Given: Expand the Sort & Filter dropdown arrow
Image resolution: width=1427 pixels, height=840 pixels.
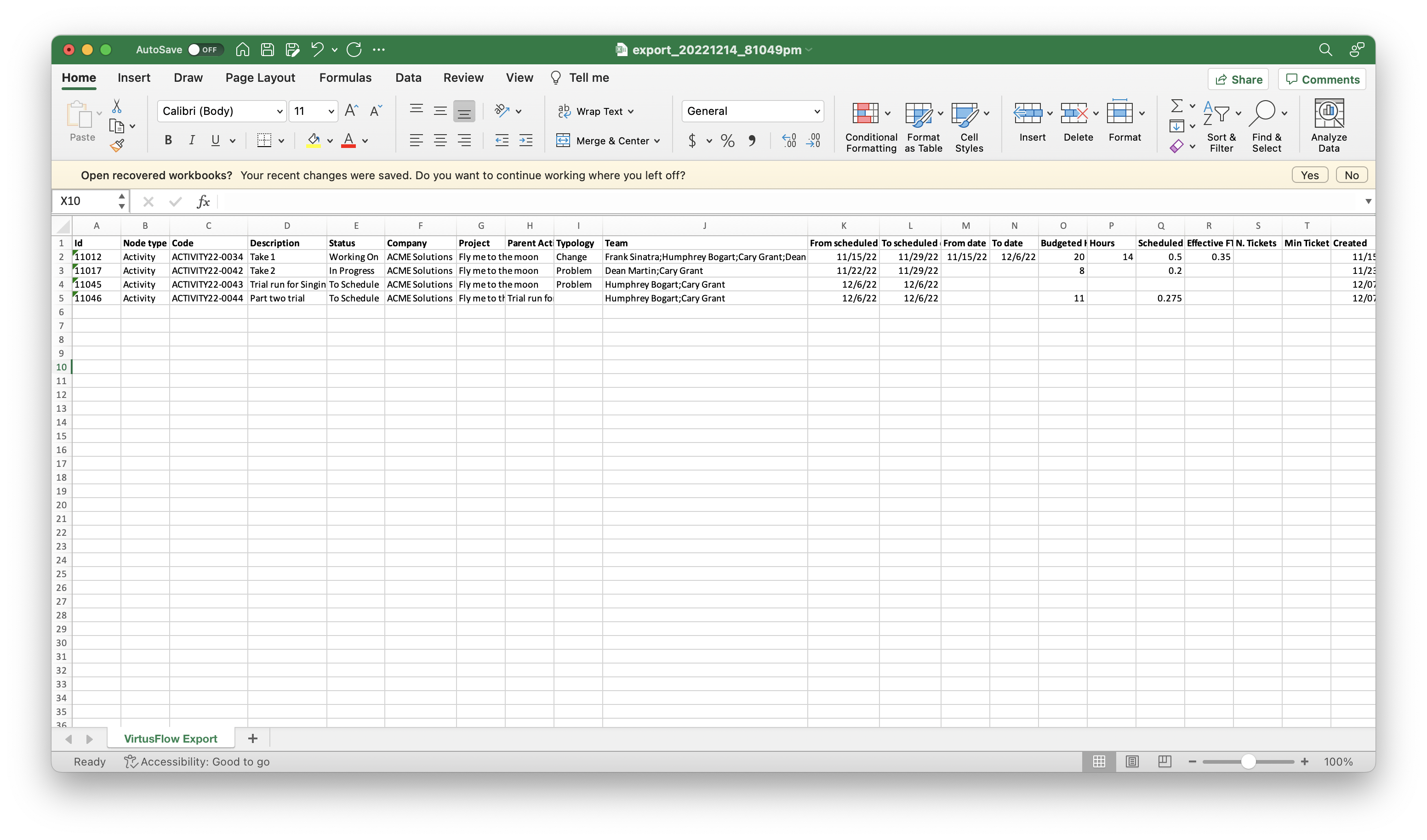Looking at the screenshot, I should (1239, 113).
